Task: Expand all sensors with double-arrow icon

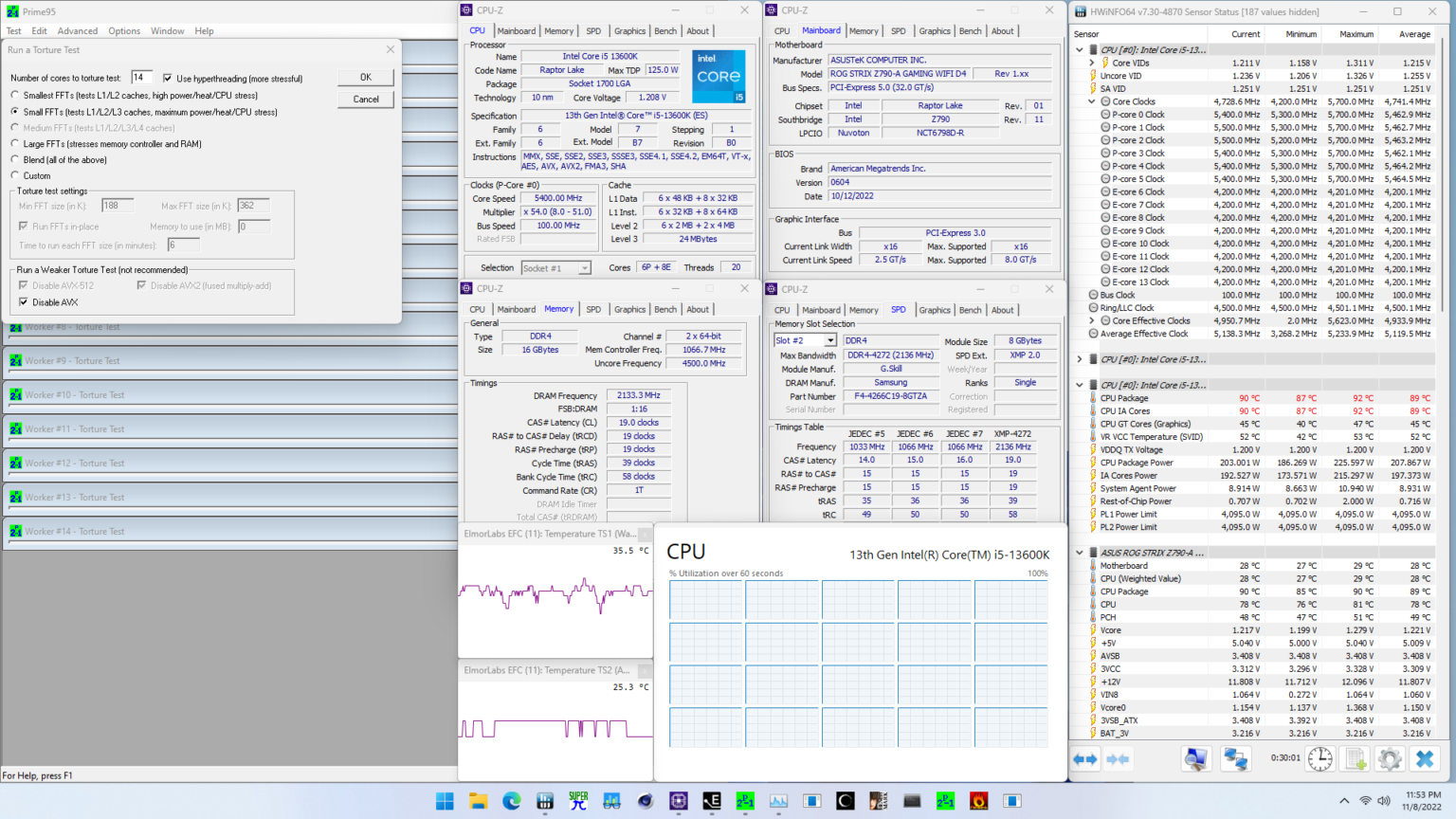Action: (1084, 758)
